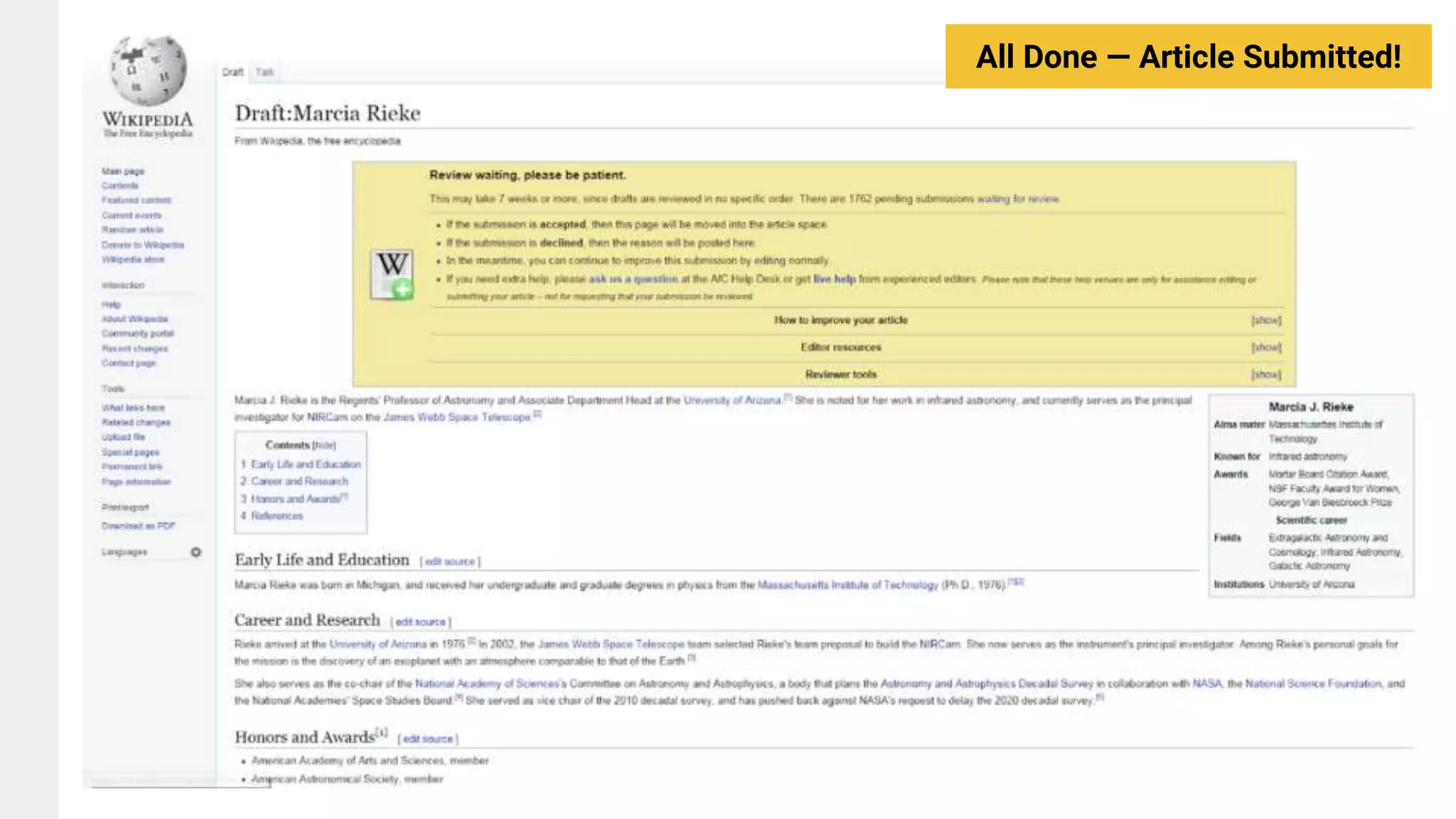Show Reviewer tools section

1266,375
